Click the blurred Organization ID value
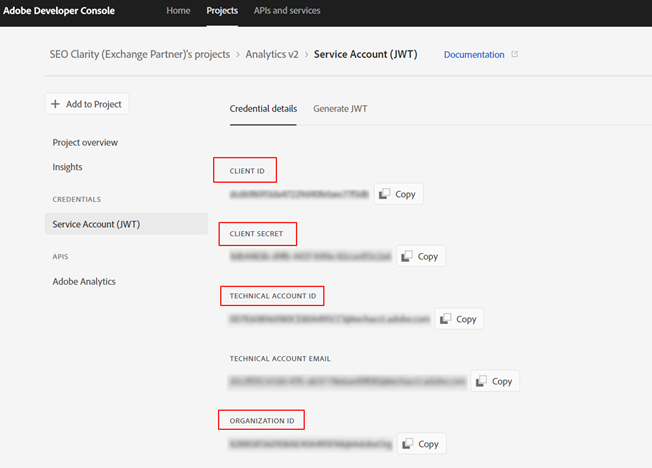This screenshot has height=468, width=652. [311, 444]
